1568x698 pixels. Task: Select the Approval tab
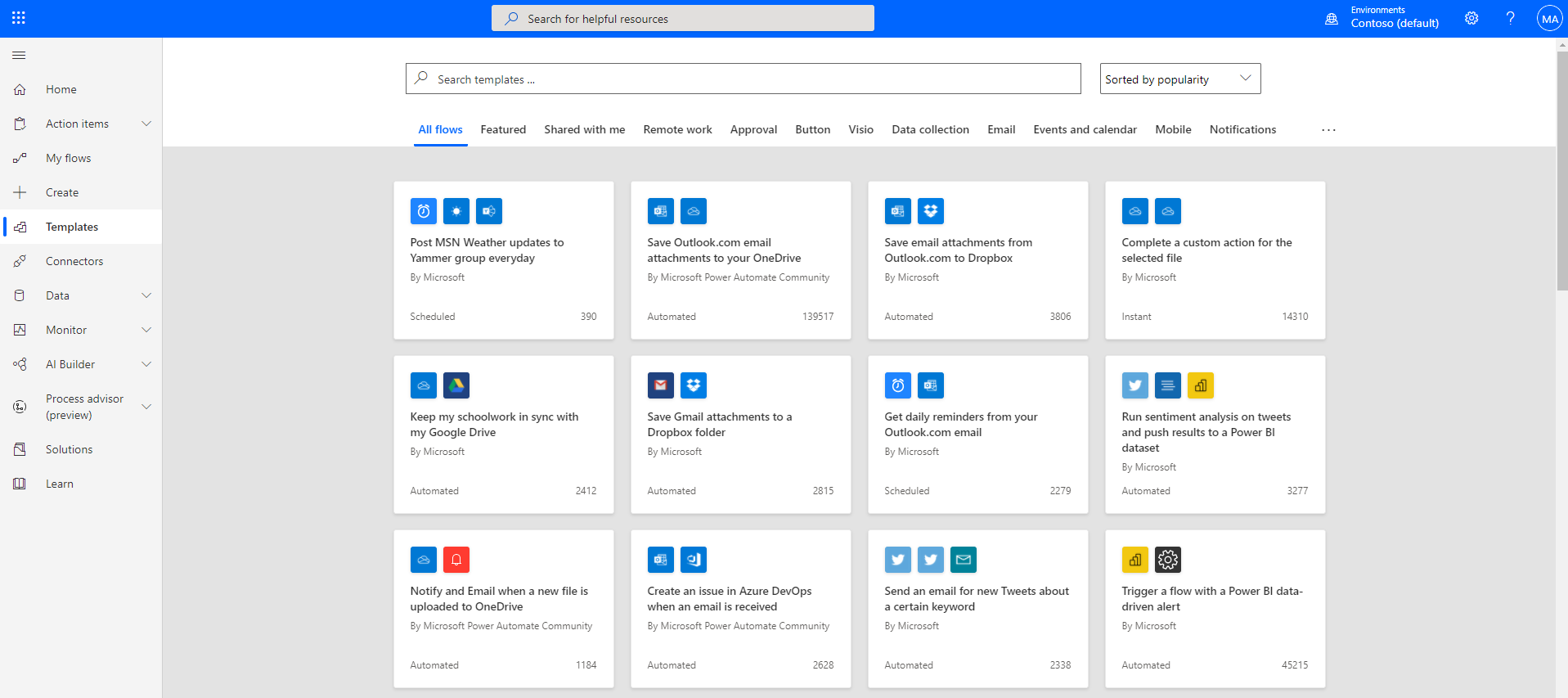(x=753, y=129)
